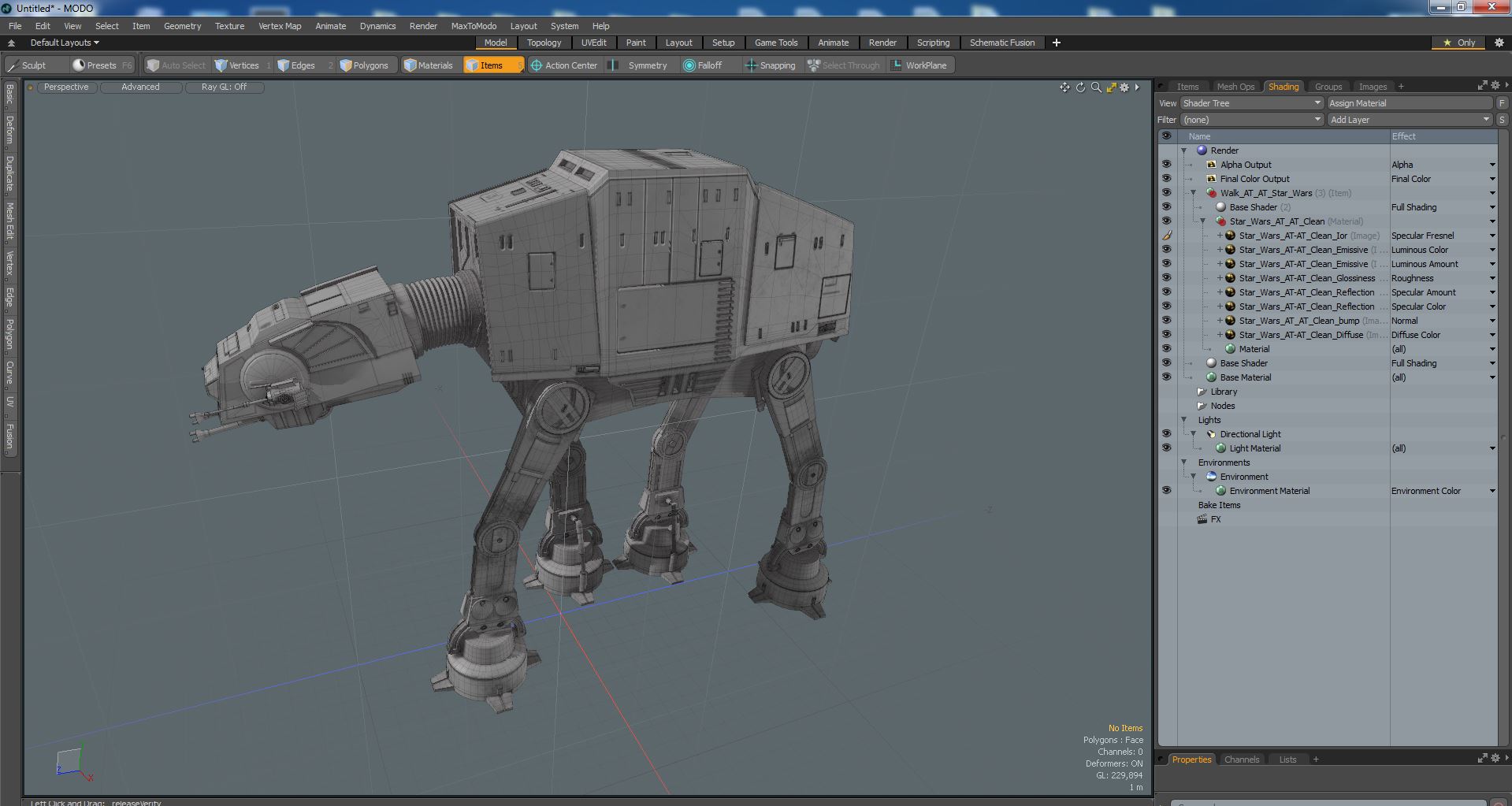Add a new layout tab with plus
This screenshot has width=1512, height=806.
coord(1057,43)
